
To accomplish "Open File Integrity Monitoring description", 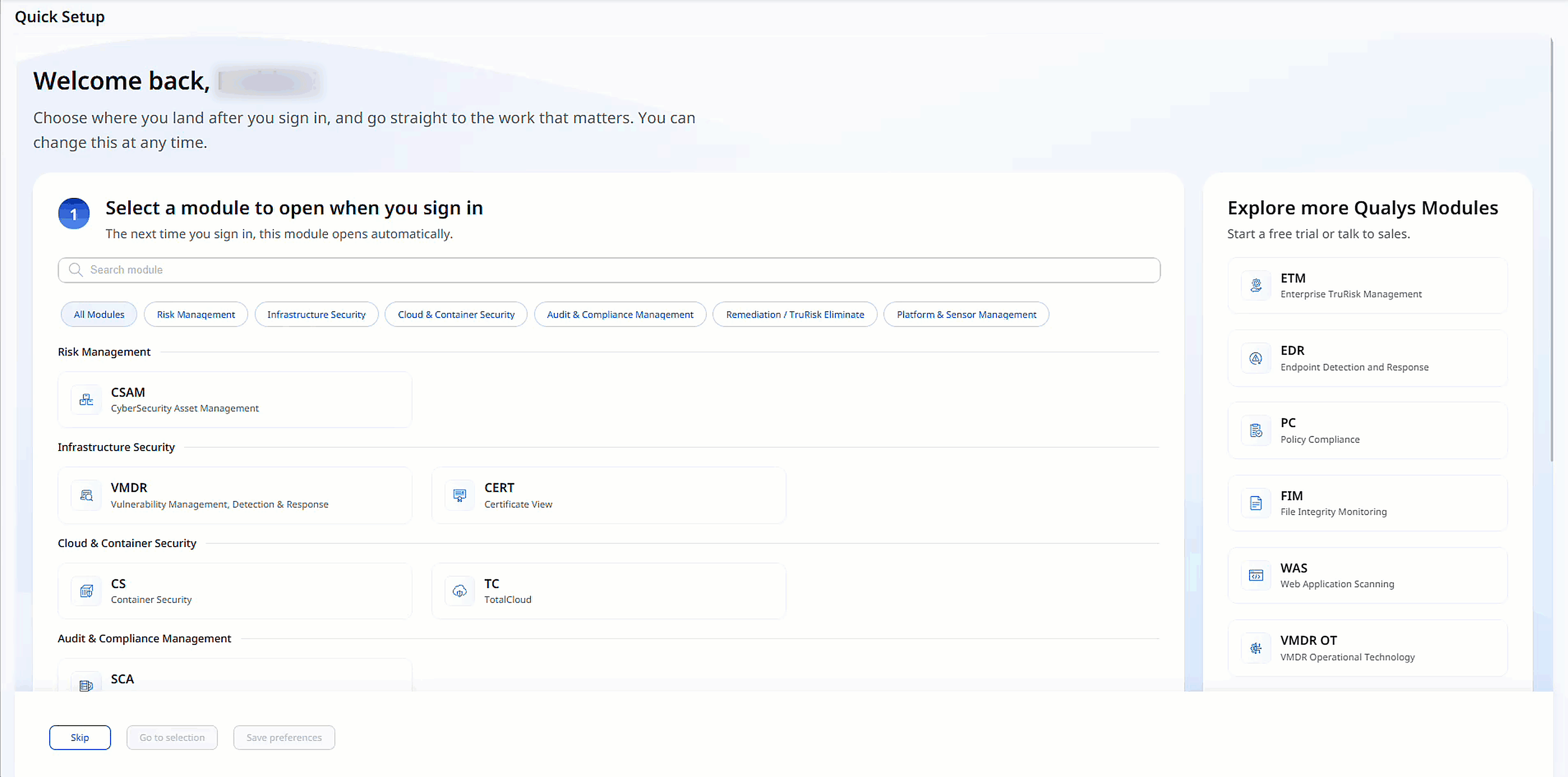I will 1333,513.
